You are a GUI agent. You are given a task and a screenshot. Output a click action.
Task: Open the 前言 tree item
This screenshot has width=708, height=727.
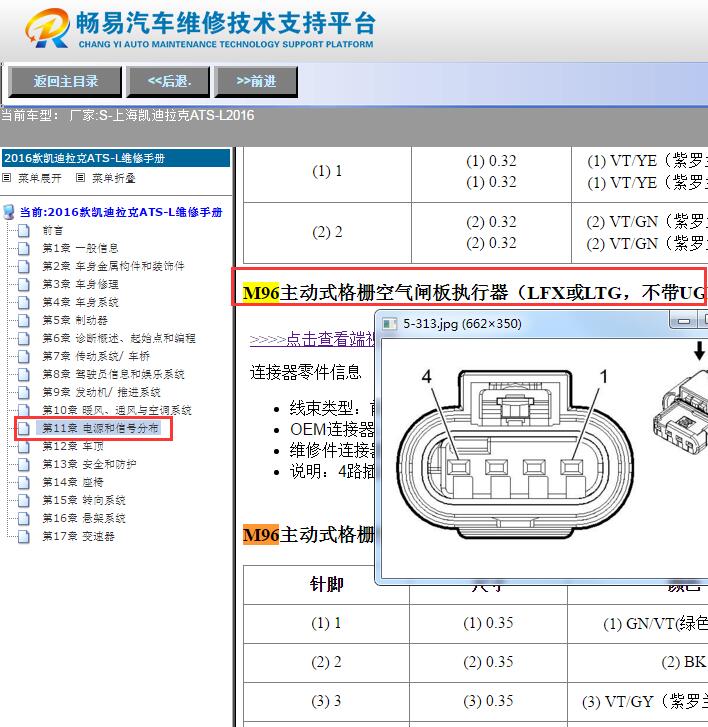(x=52, y=230)
